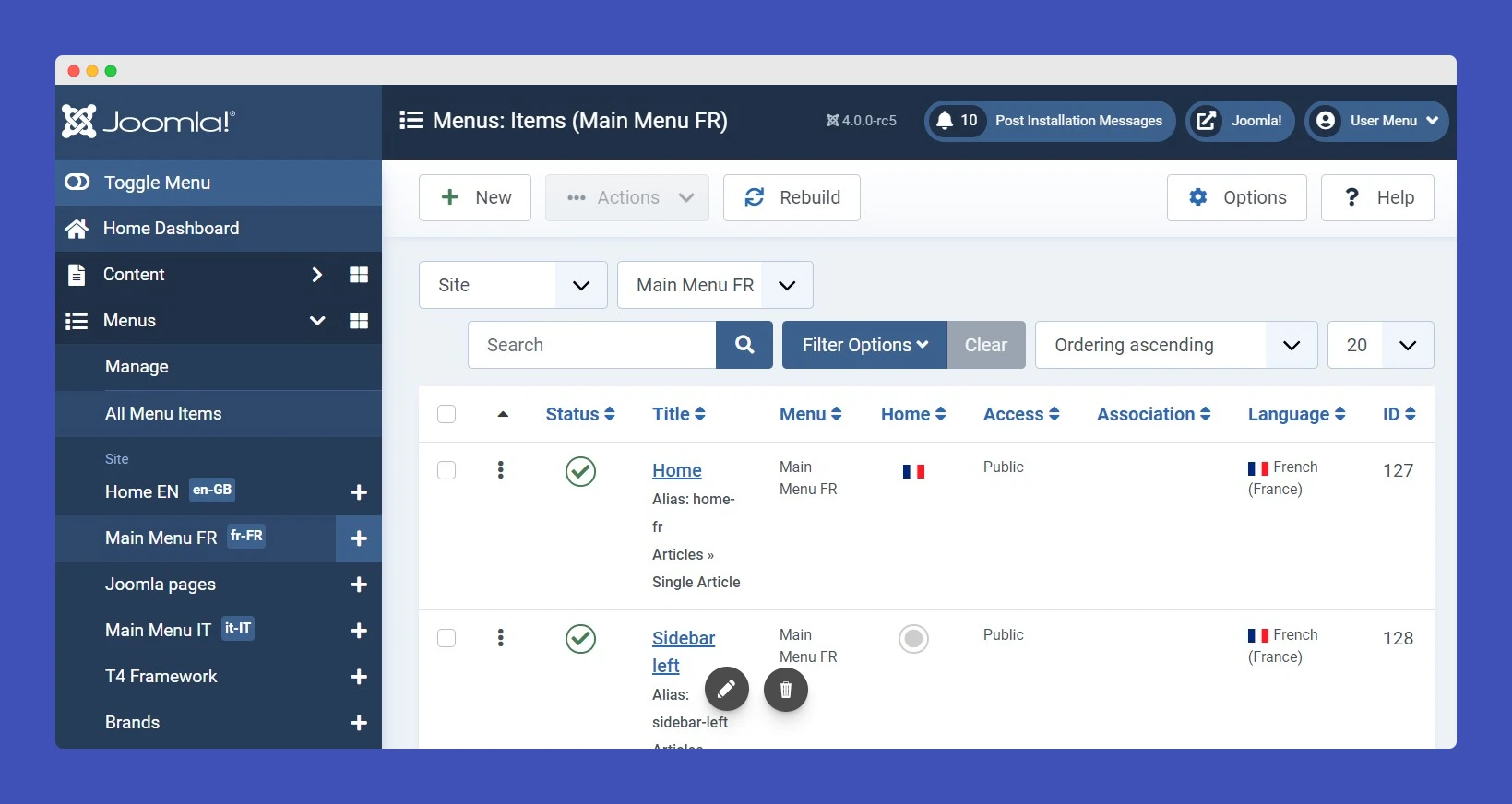Viewport: 1512px width, 804px height.
Task: Focus the Search input field
Action: pos(592,345)
